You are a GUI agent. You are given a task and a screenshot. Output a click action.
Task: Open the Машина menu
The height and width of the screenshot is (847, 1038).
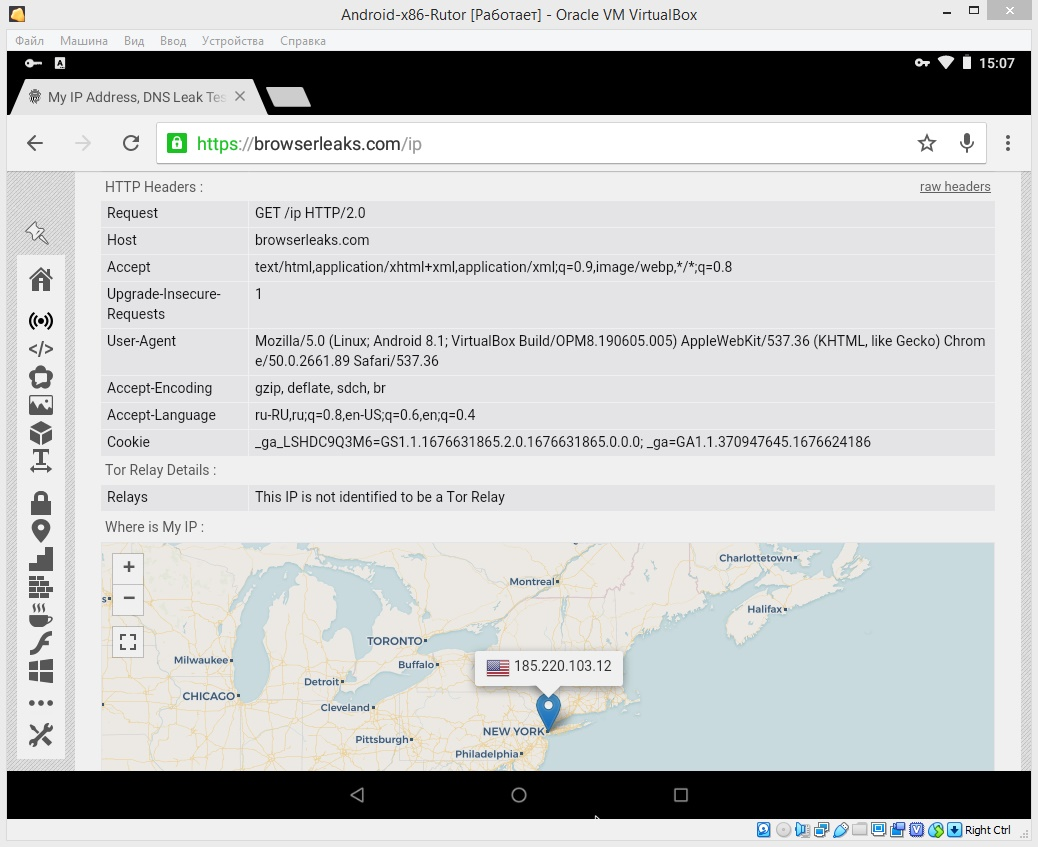click(83, 41)
